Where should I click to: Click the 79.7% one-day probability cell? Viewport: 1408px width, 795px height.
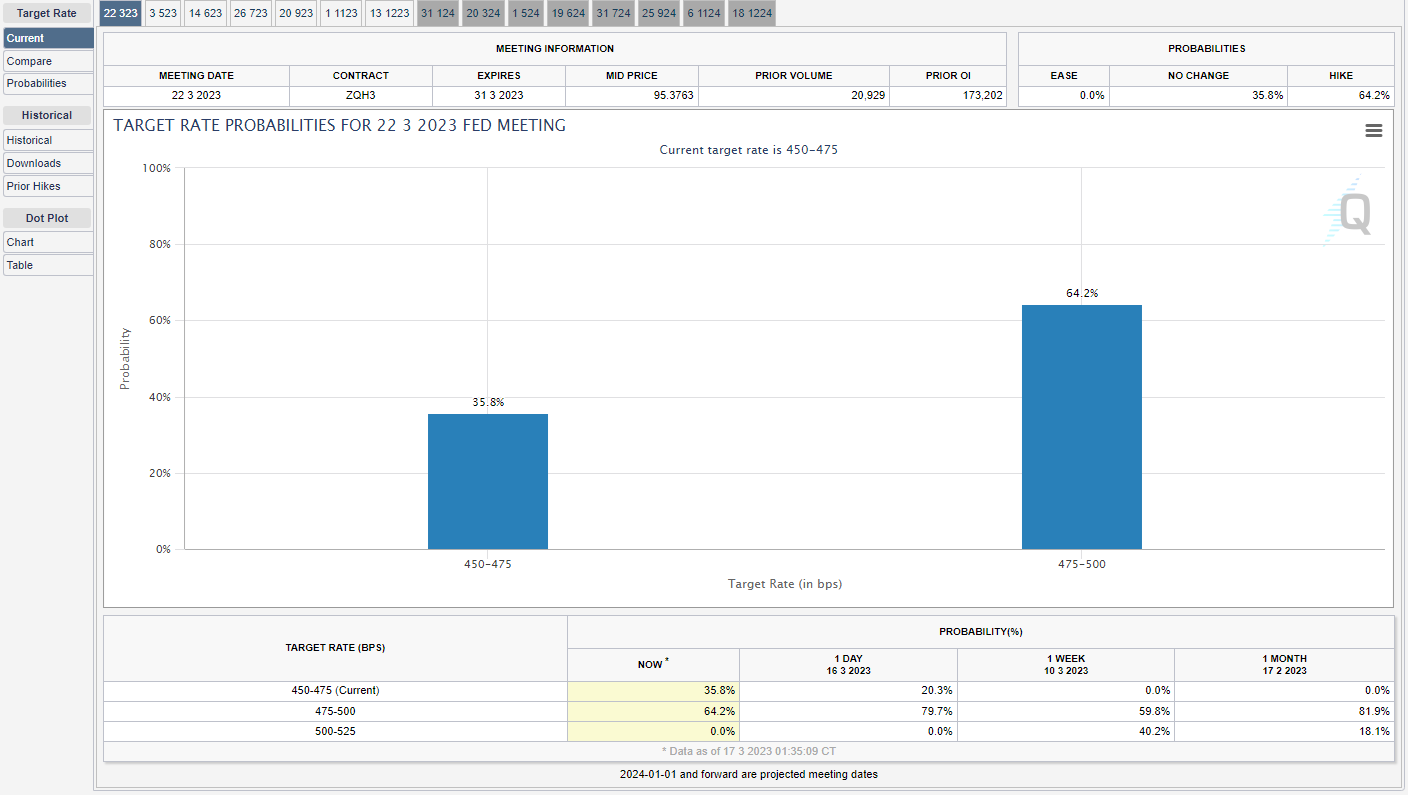coord(848,711)
